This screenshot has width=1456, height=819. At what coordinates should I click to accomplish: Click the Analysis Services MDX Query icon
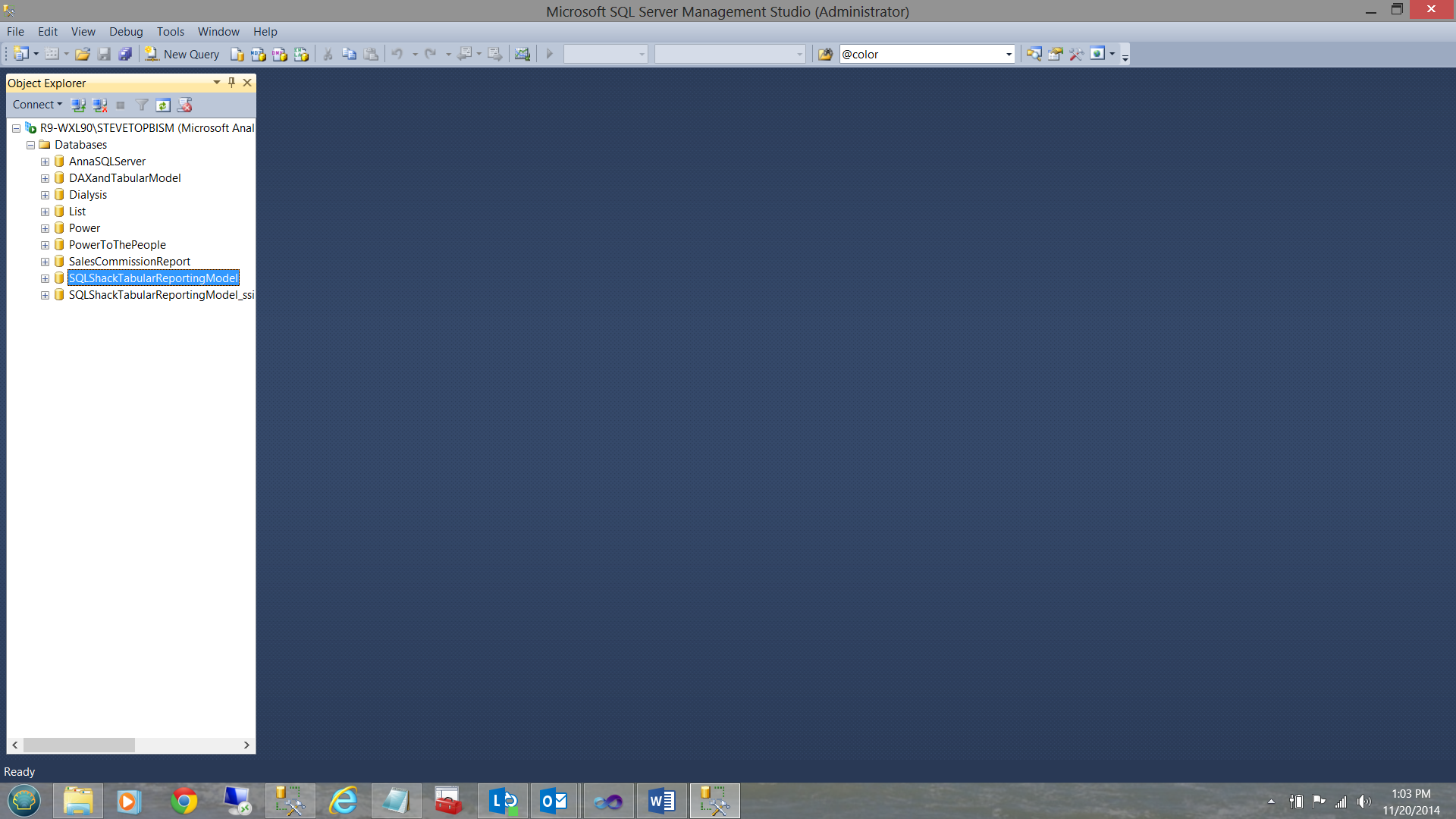[259, 54]
